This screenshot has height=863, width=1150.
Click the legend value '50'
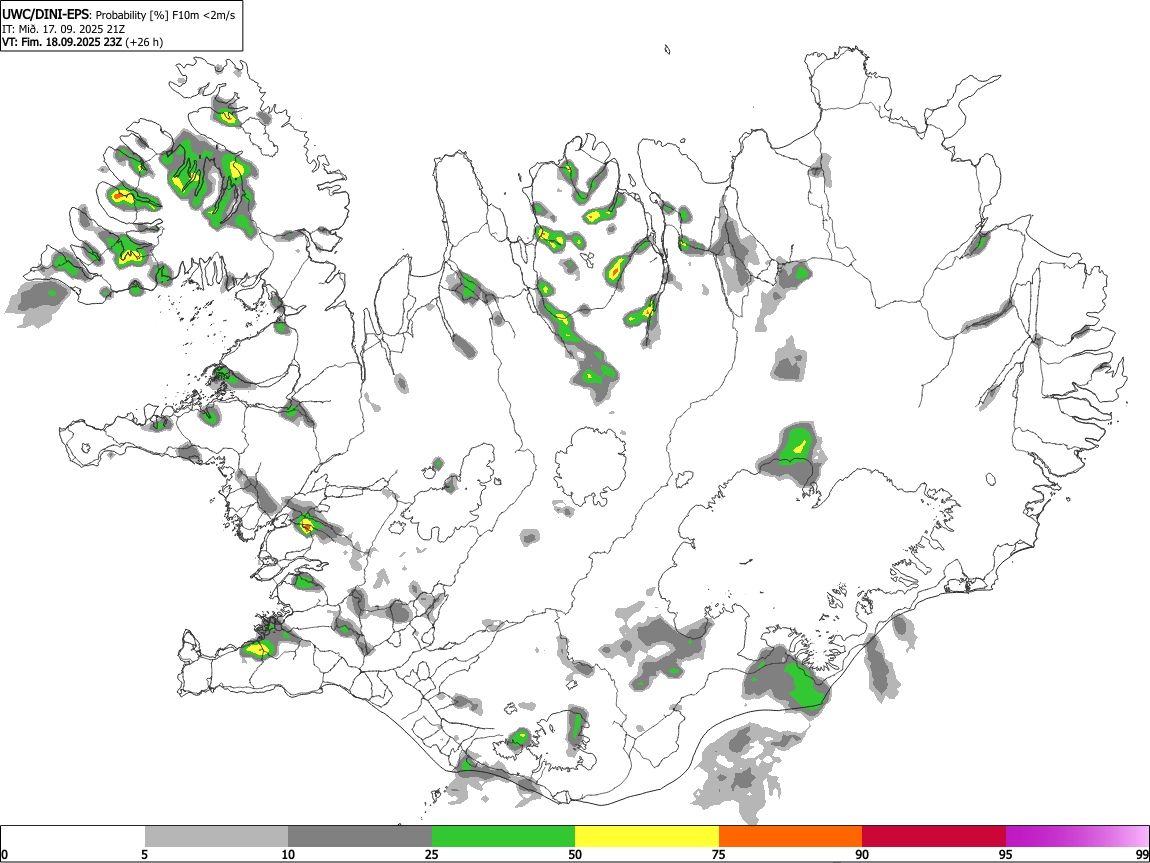click(575, 854)
